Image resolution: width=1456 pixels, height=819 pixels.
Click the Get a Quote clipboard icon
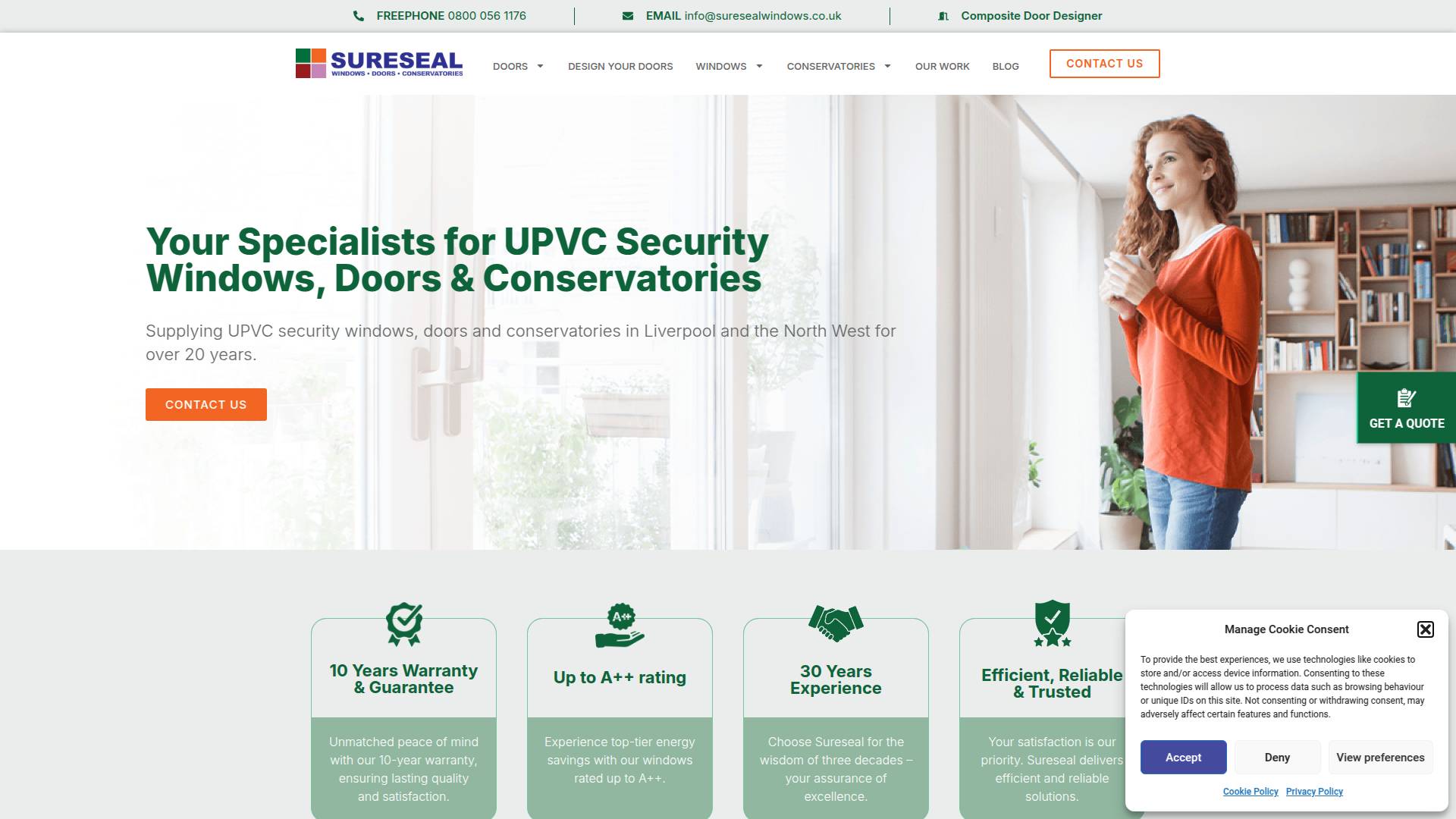tap(1407, 398)
